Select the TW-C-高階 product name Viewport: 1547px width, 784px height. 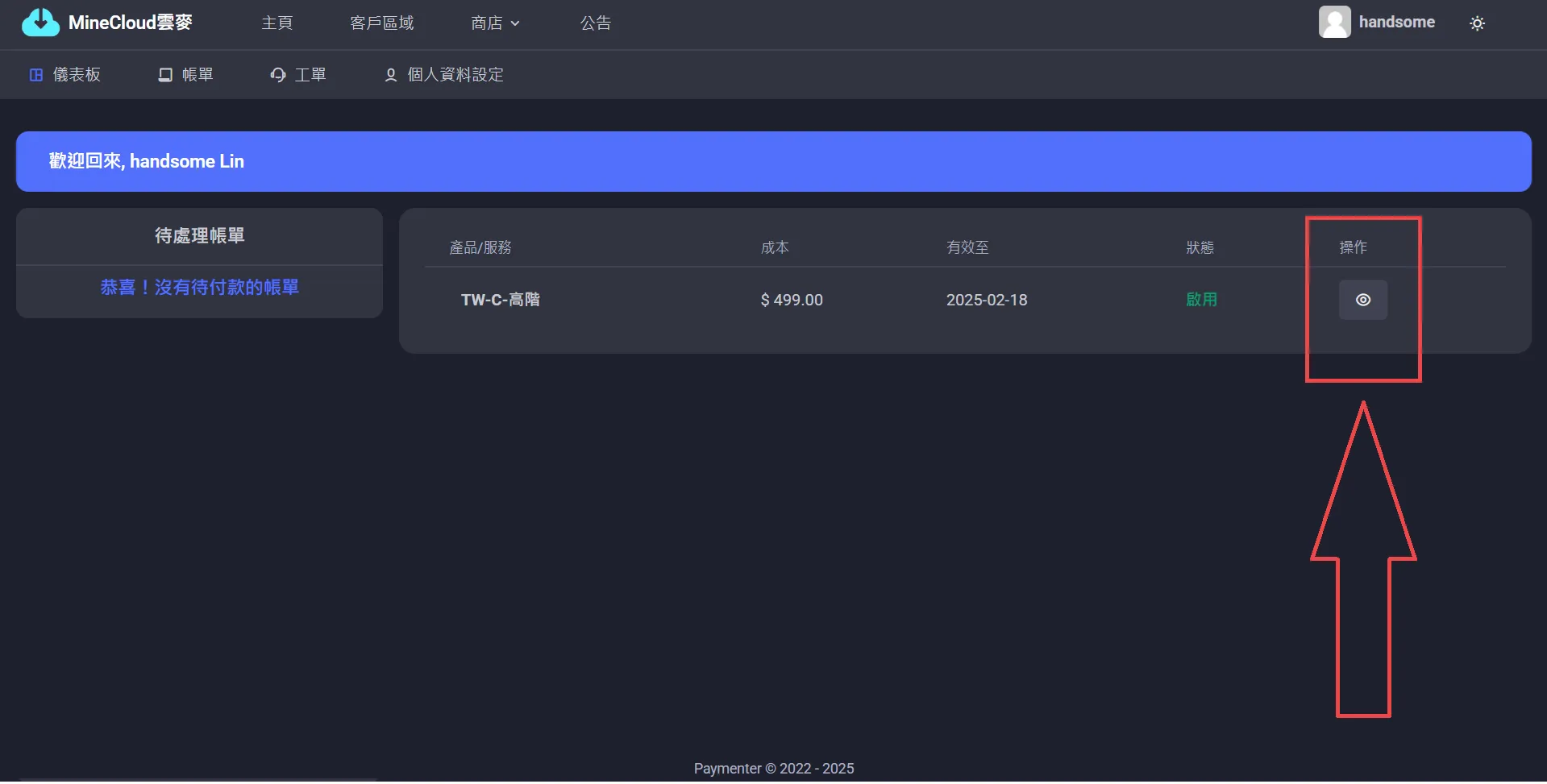coord(500,300)
